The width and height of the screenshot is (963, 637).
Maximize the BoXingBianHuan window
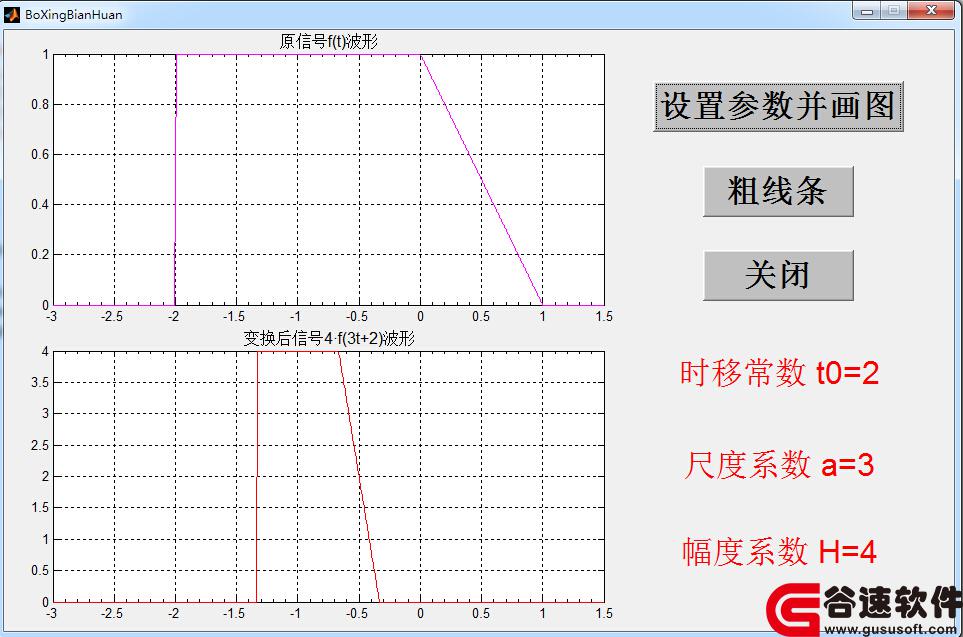894,10
